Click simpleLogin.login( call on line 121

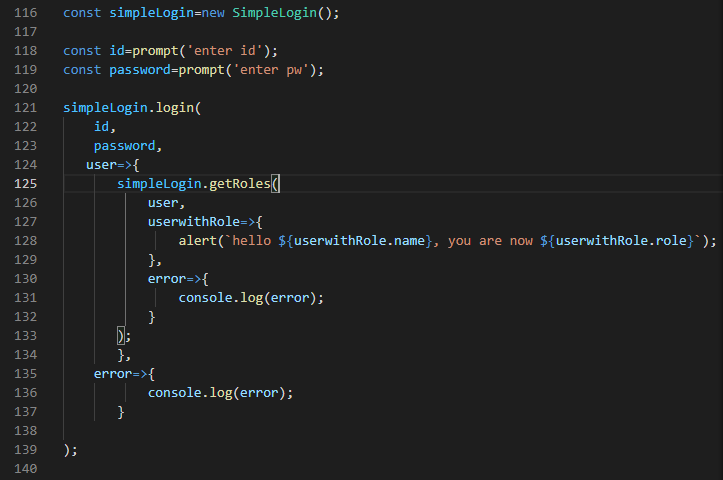[132, 108]
